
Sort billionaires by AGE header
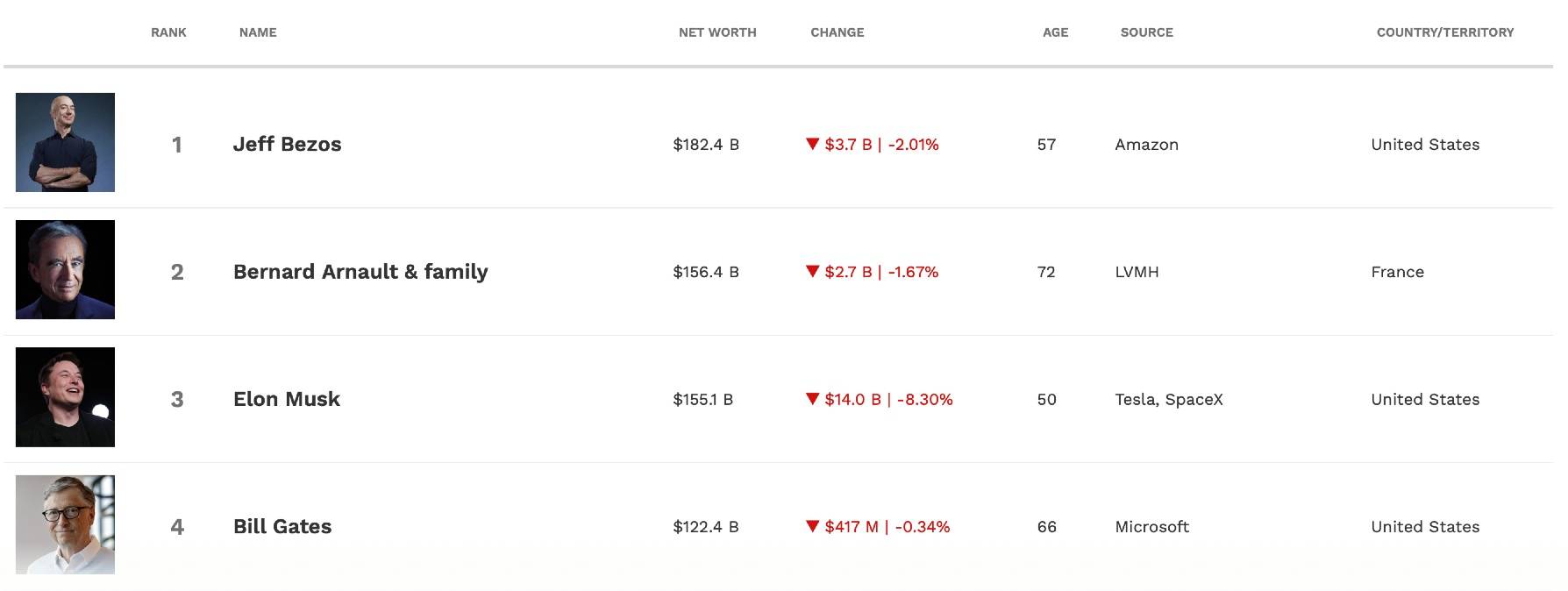point(1055,32)
